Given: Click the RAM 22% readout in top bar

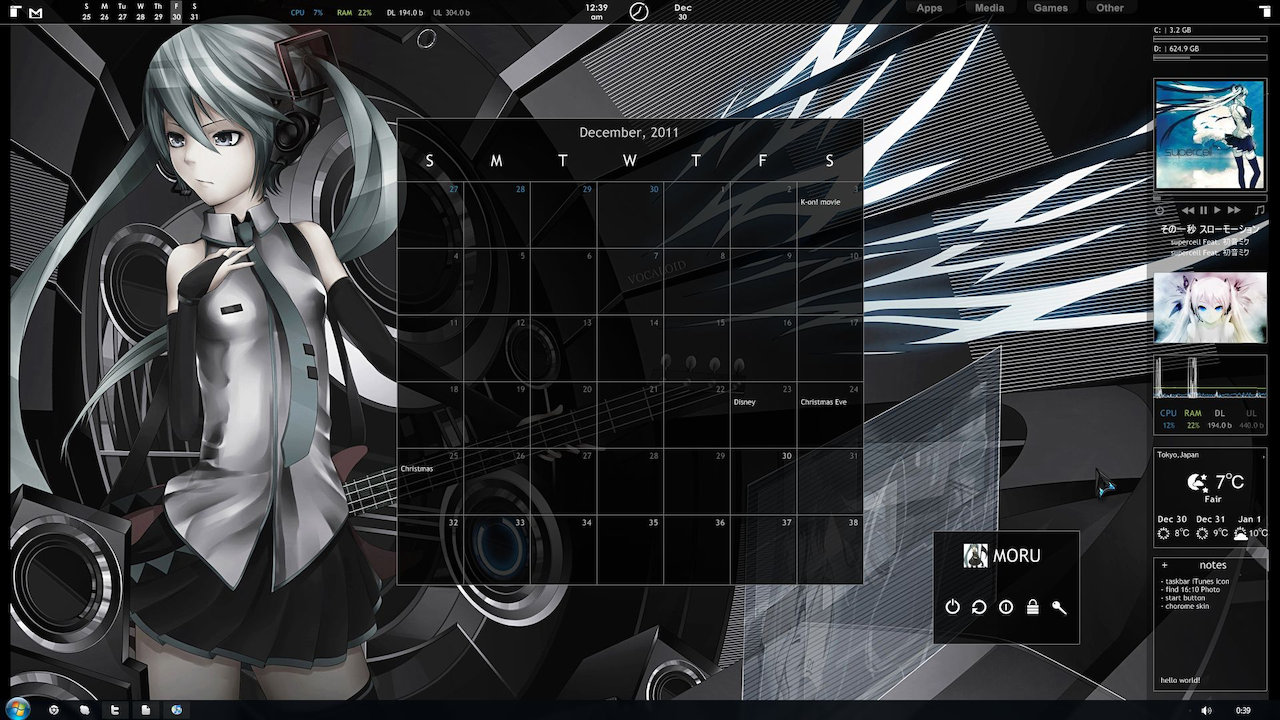Looking at the screenshot, I should click(352, 13).
